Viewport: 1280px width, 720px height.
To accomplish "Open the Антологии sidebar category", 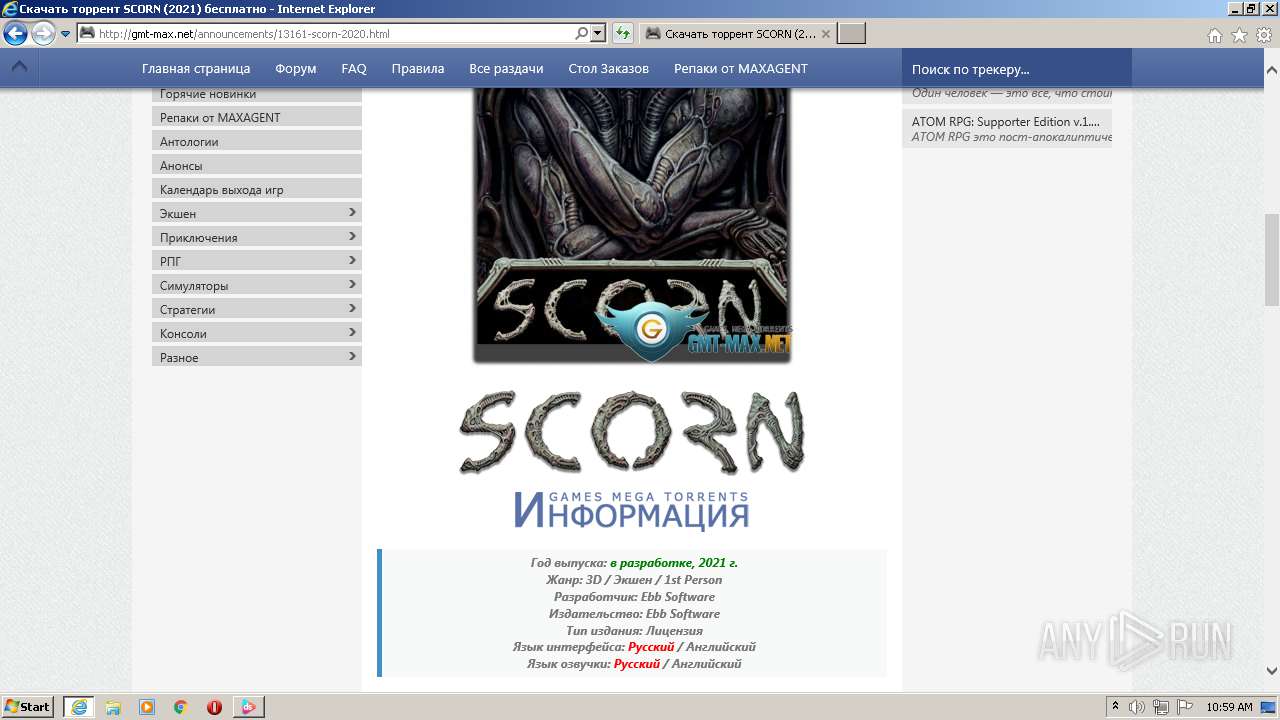I will point(256,141).
